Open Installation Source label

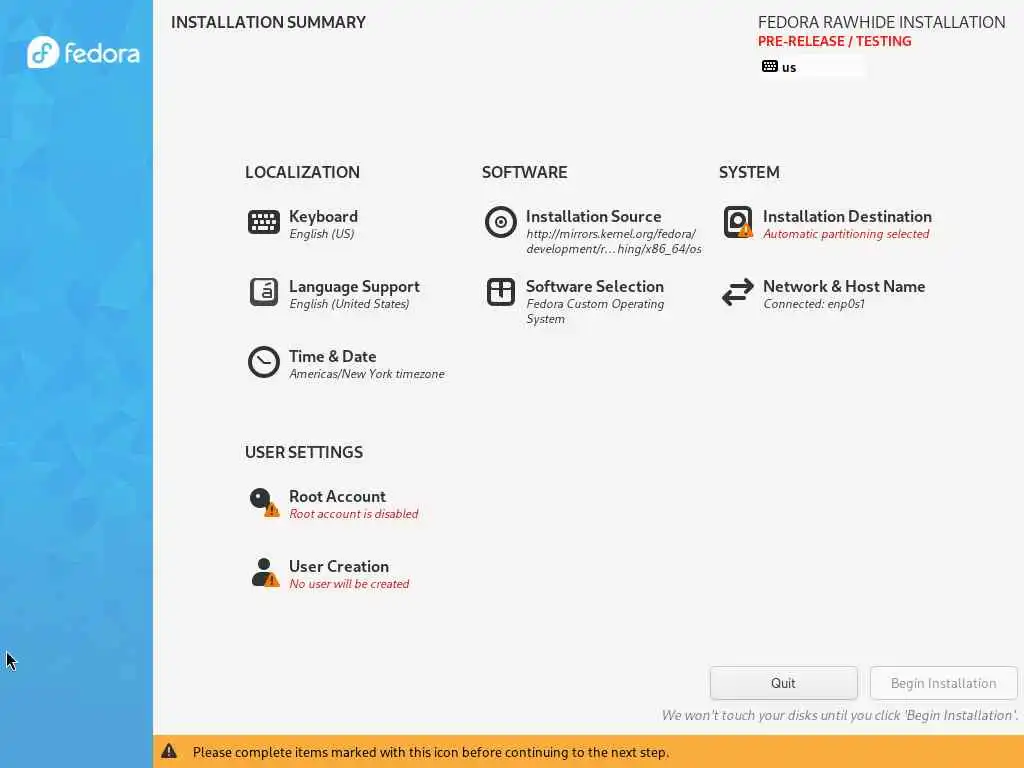tap(594, 216)
